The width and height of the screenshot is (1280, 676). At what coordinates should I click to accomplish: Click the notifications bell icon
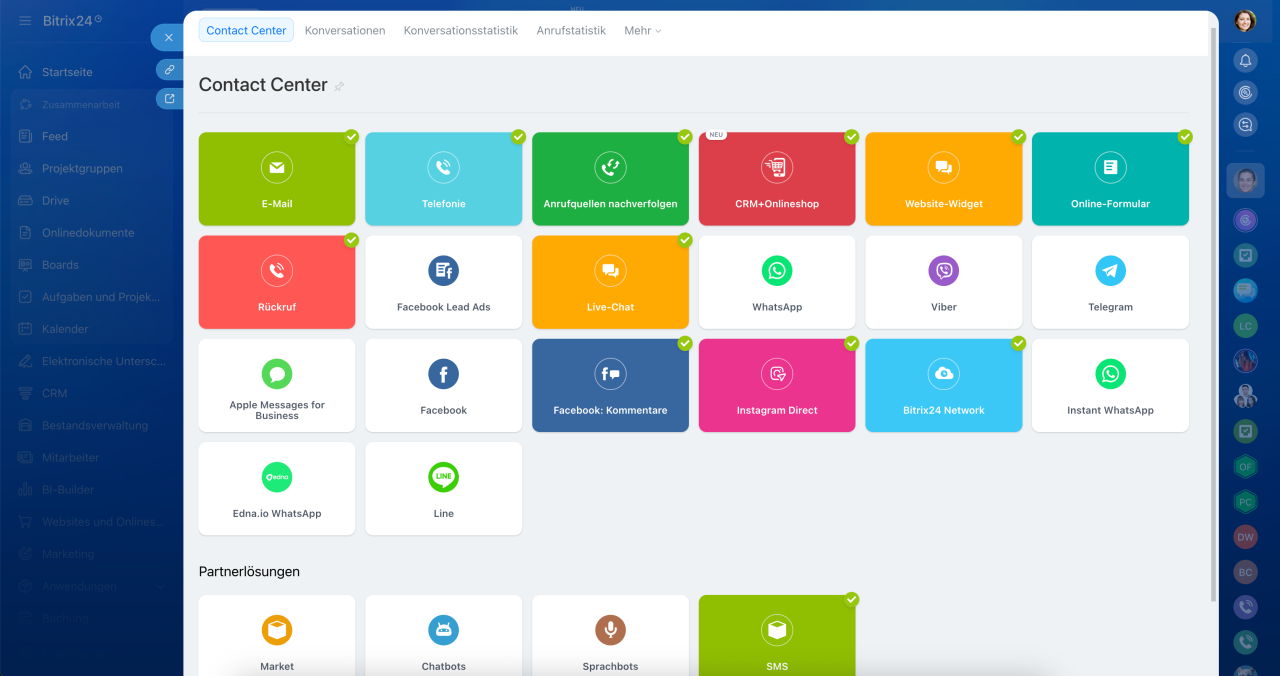pos(1245,60)
